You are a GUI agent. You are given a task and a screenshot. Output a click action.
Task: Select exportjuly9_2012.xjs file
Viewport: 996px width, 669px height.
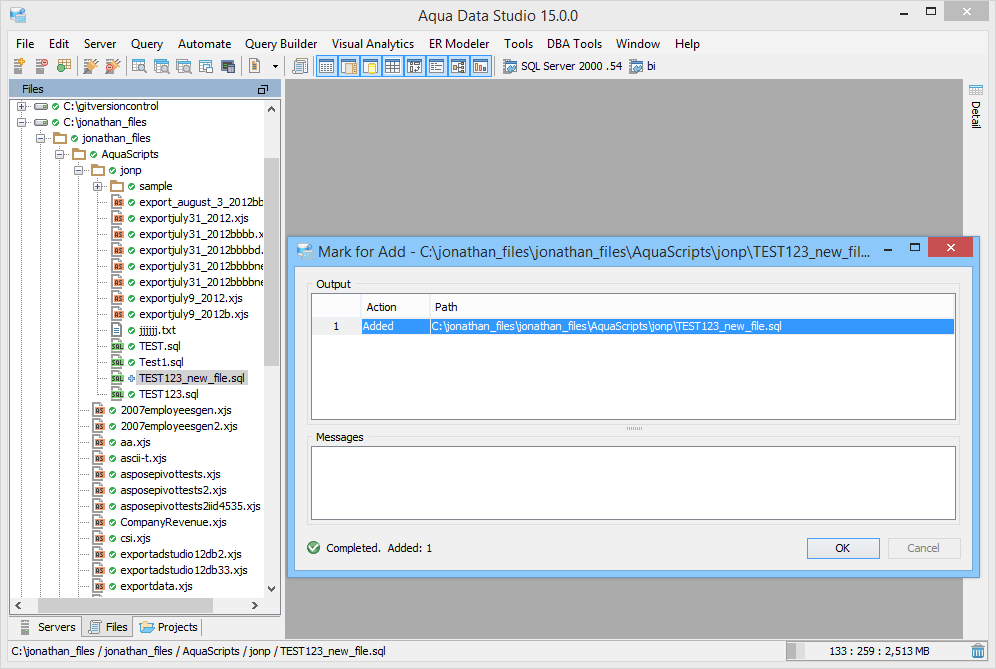click(x=191, y=298)
